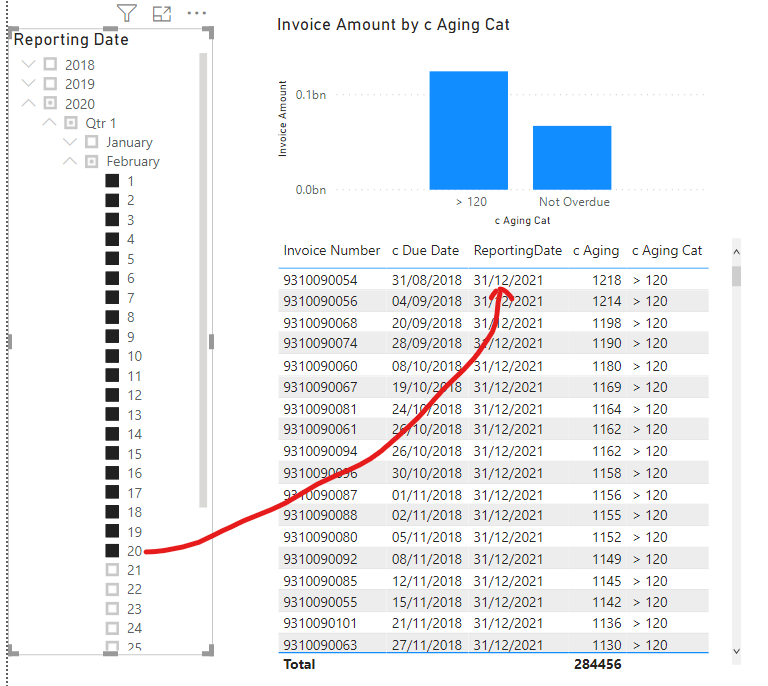
Task: Sort table by c Aging header
Action: coord(596,251)
